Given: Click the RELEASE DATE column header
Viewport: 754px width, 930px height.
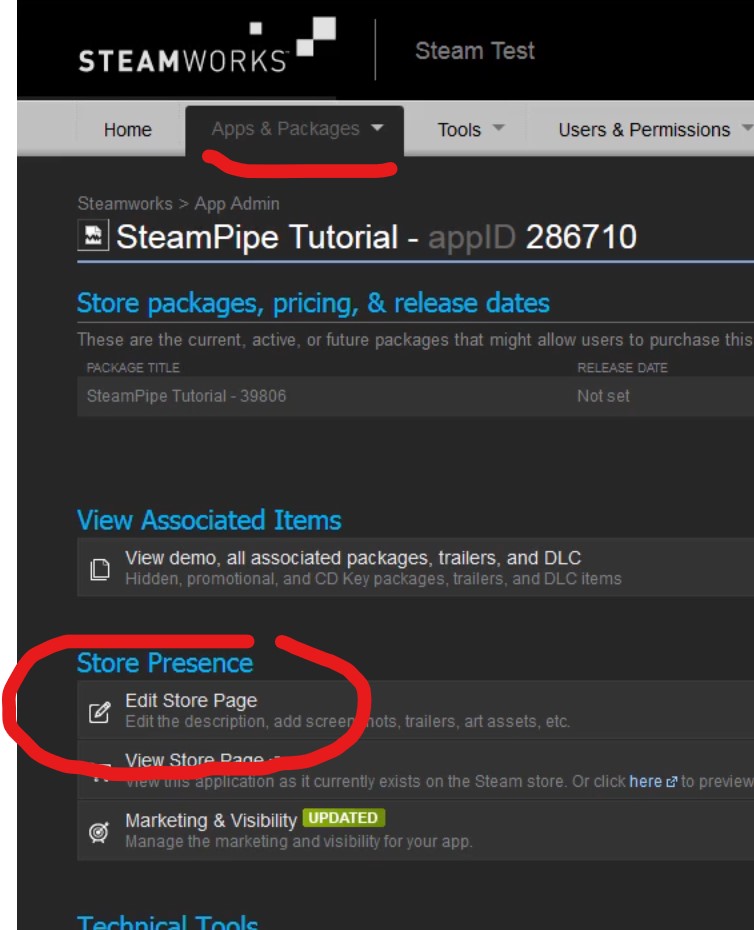Looking at the screenshot, I should click(622, 368).
